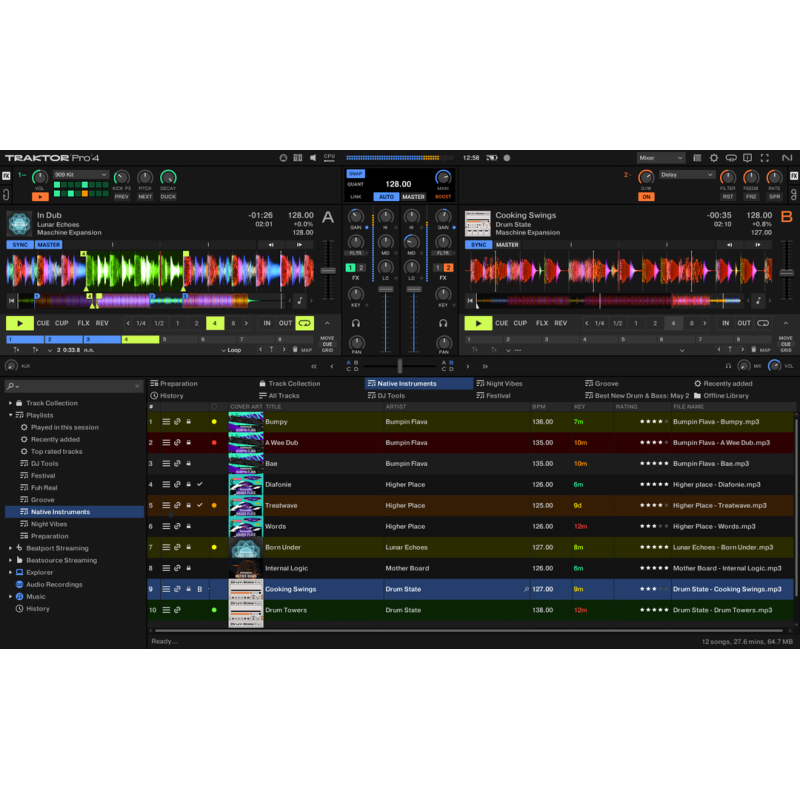Click the MIDI loop icon in header
This screenshot has height=800, width=800.
(x=731, y=158)
